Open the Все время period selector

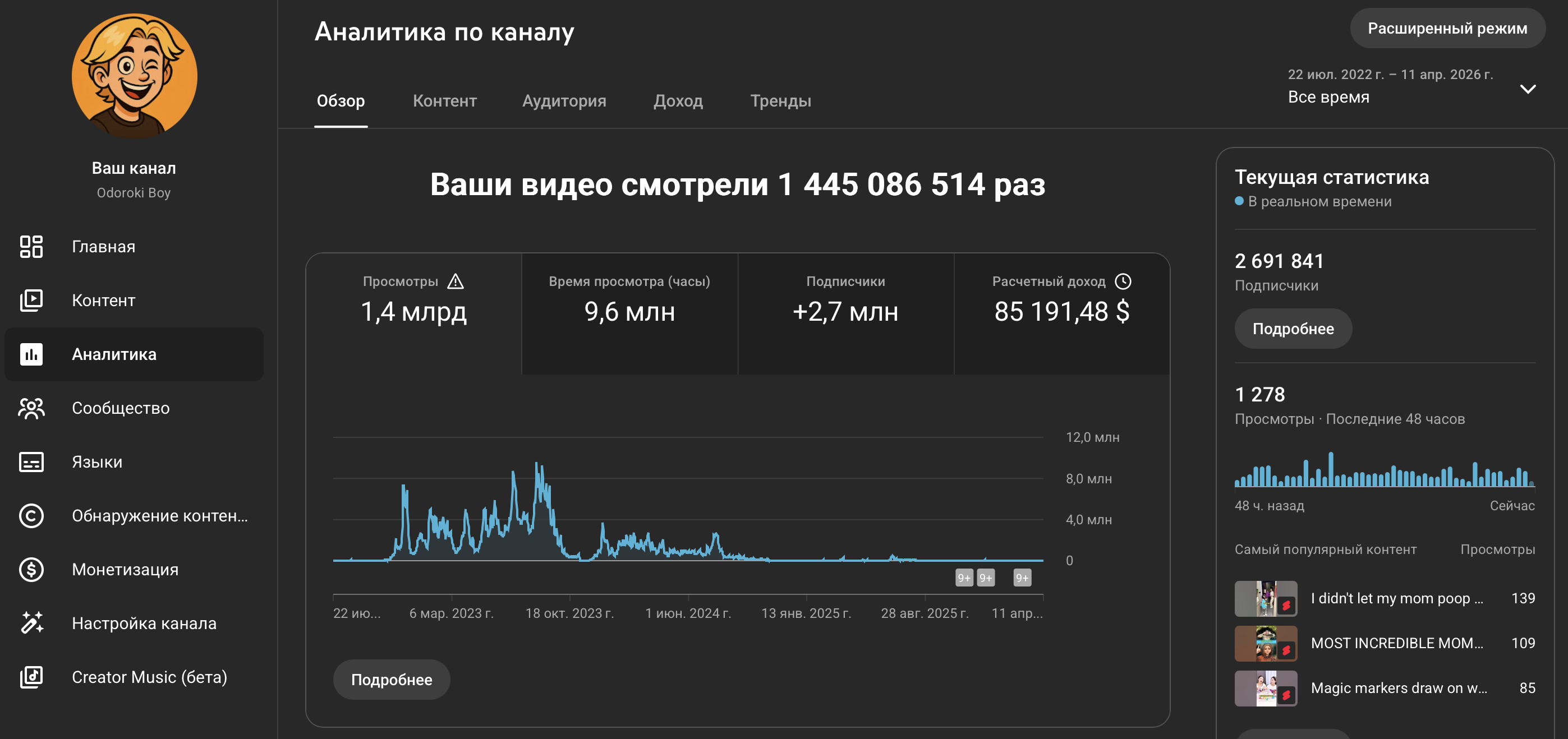1328,98
